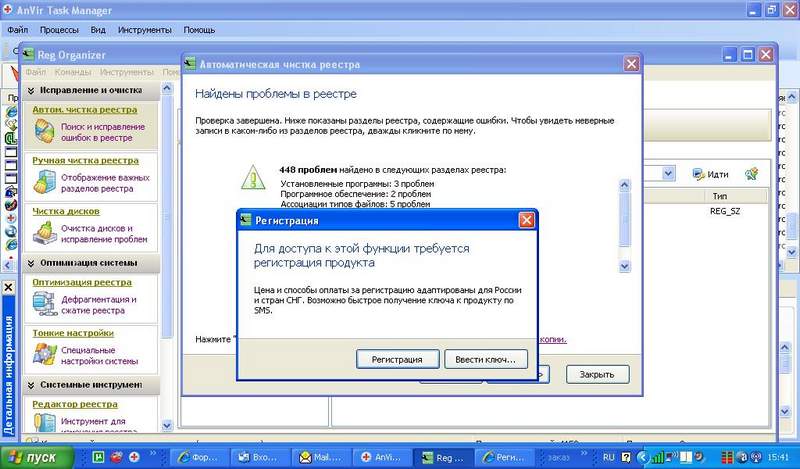The height and width of the screenshot is (469, 800).
Task: Click the icon right of Идти button
Action: pyautogui.click(x=751, y=174)
